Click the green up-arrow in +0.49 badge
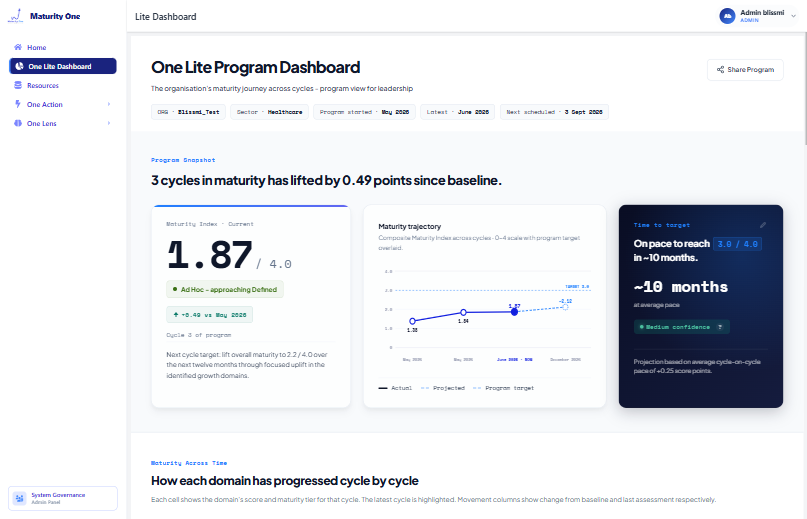 [x=176, y=315]
